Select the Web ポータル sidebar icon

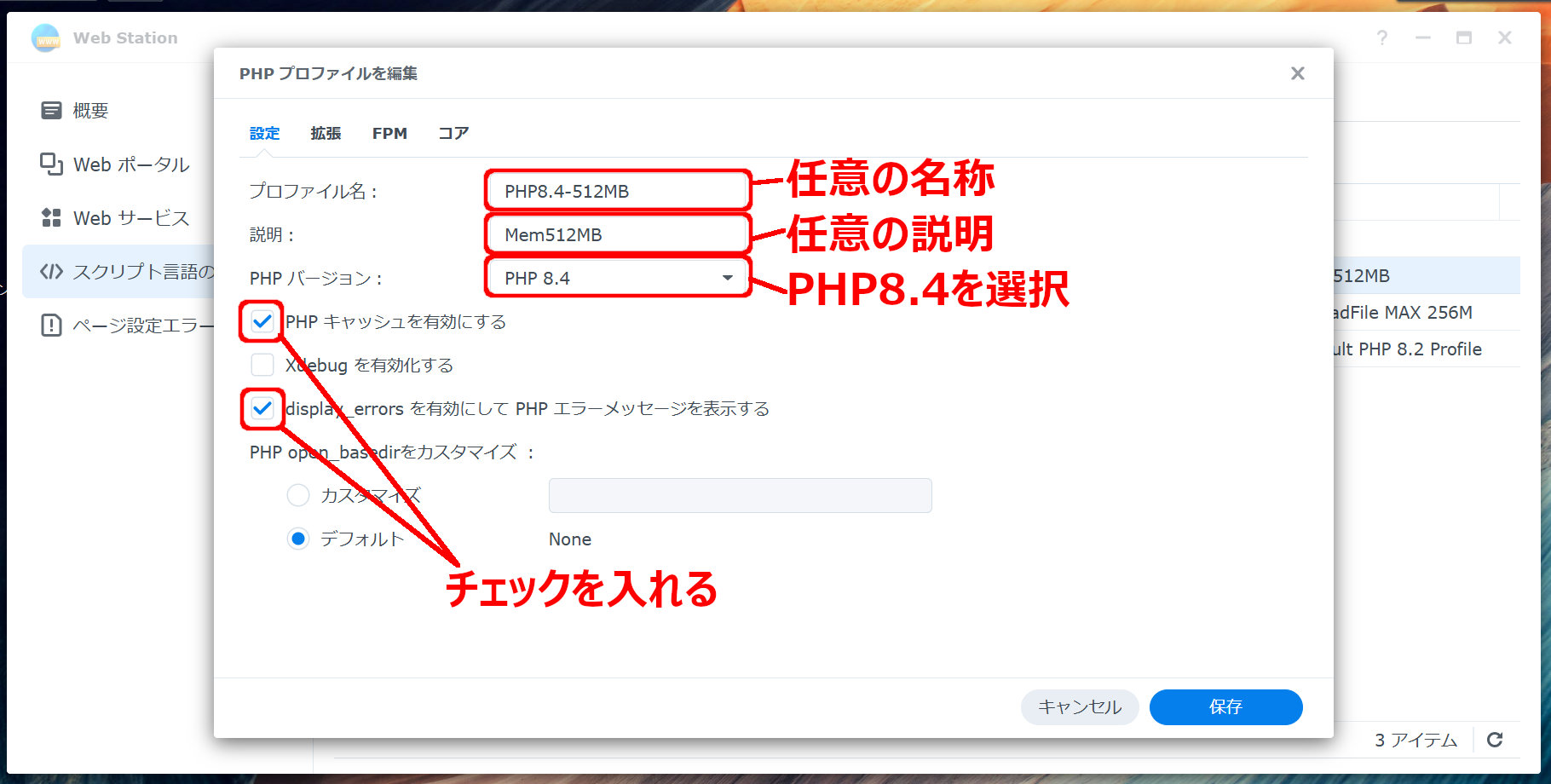[51, 164]
